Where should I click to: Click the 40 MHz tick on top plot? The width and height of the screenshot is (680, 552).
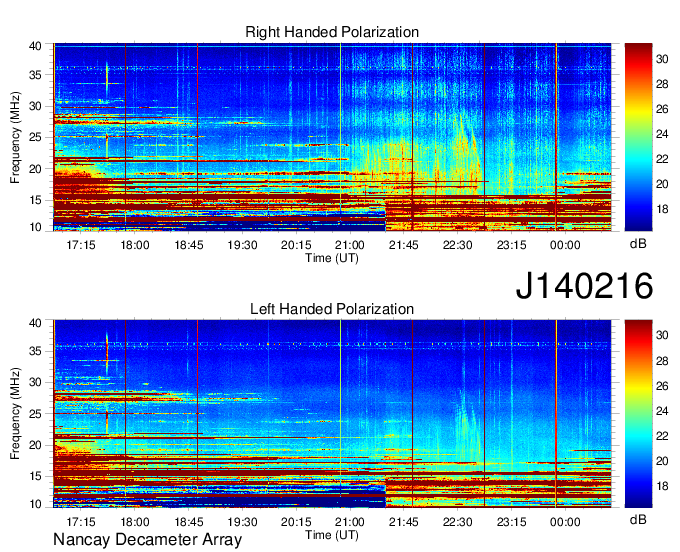click(35, 46)
